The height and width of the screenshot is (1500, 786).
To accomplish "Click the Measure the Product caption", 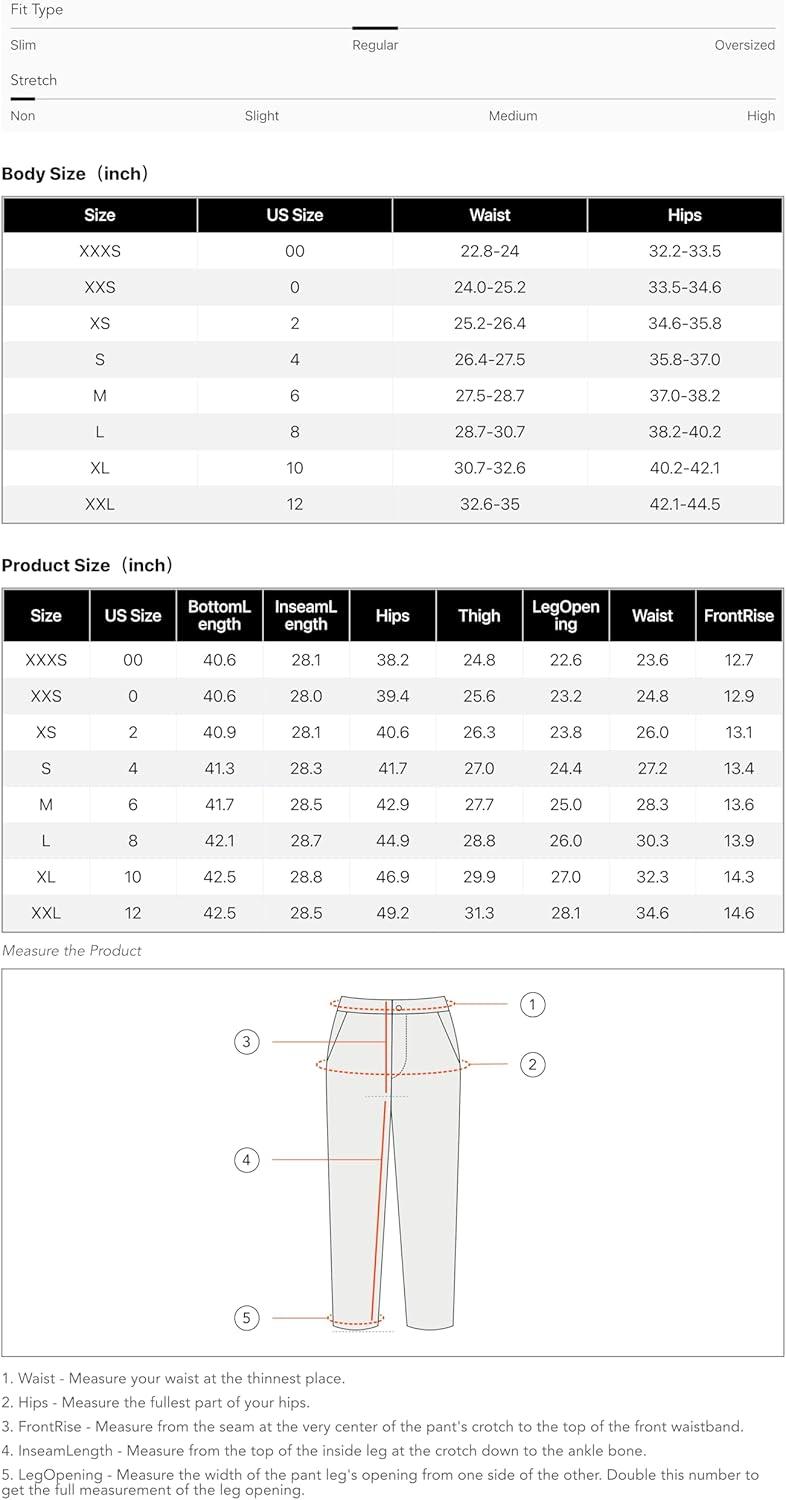I will [72, 951].
